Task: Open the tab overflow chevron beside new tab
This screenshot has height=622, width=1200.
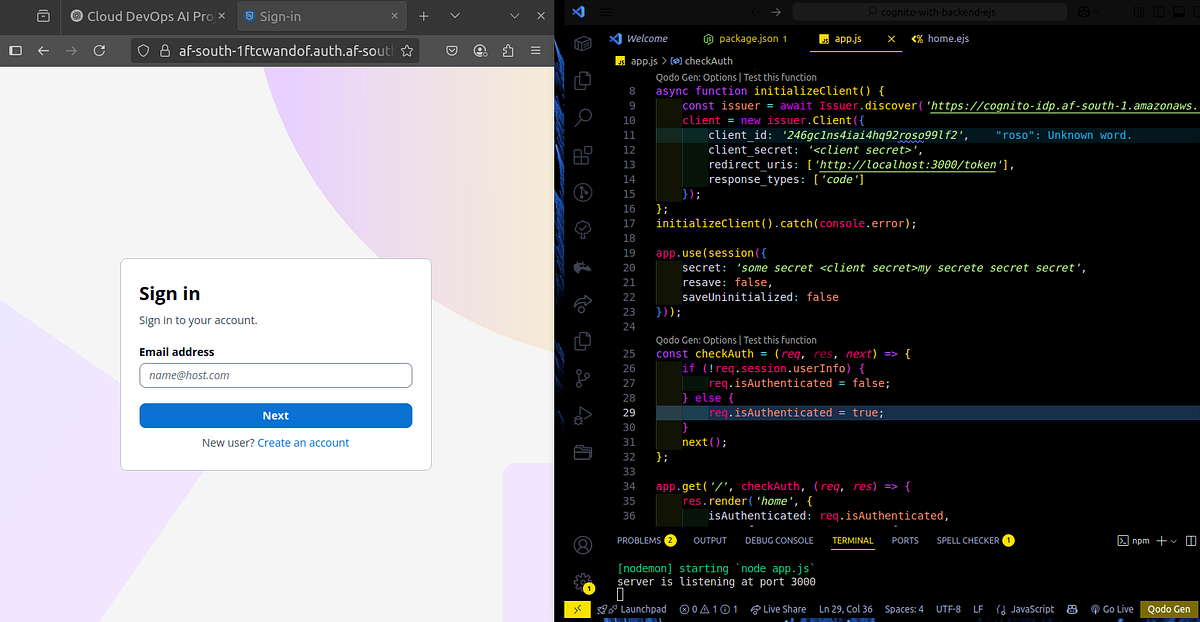Action: [455, 16]
